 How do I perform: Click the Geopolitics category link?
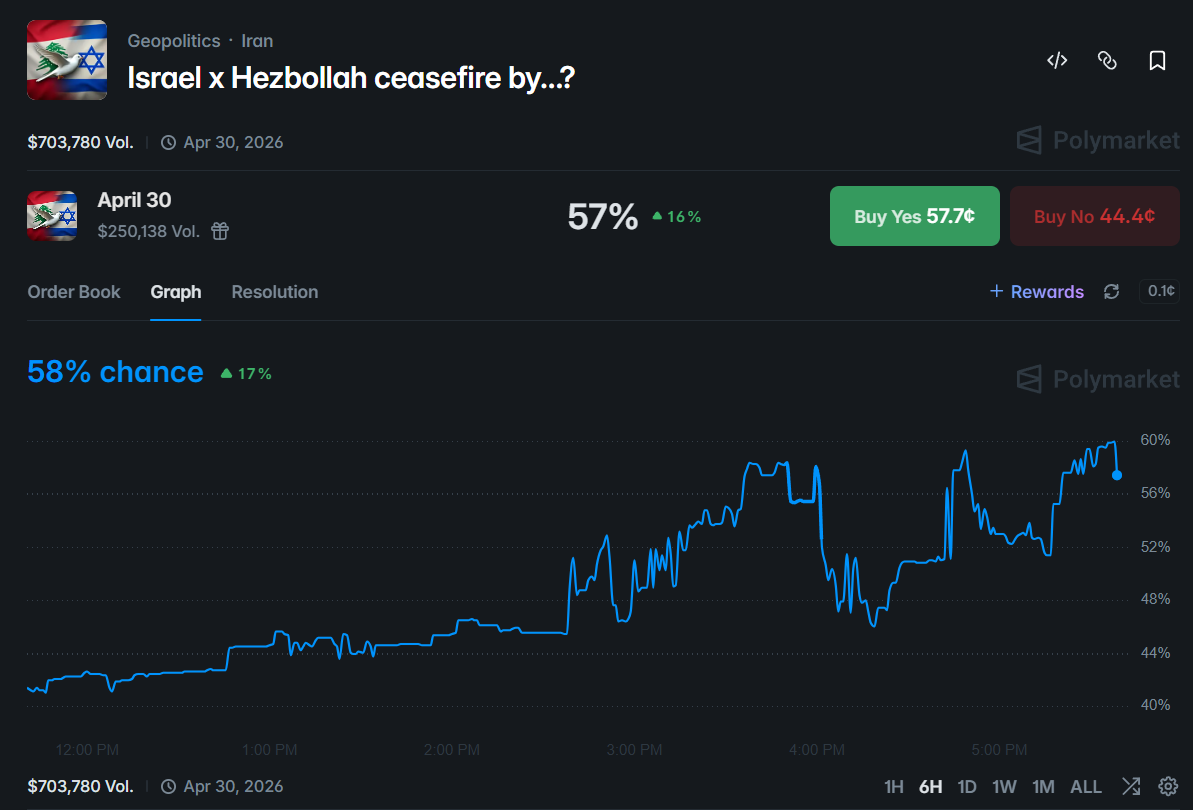[174, 41]
